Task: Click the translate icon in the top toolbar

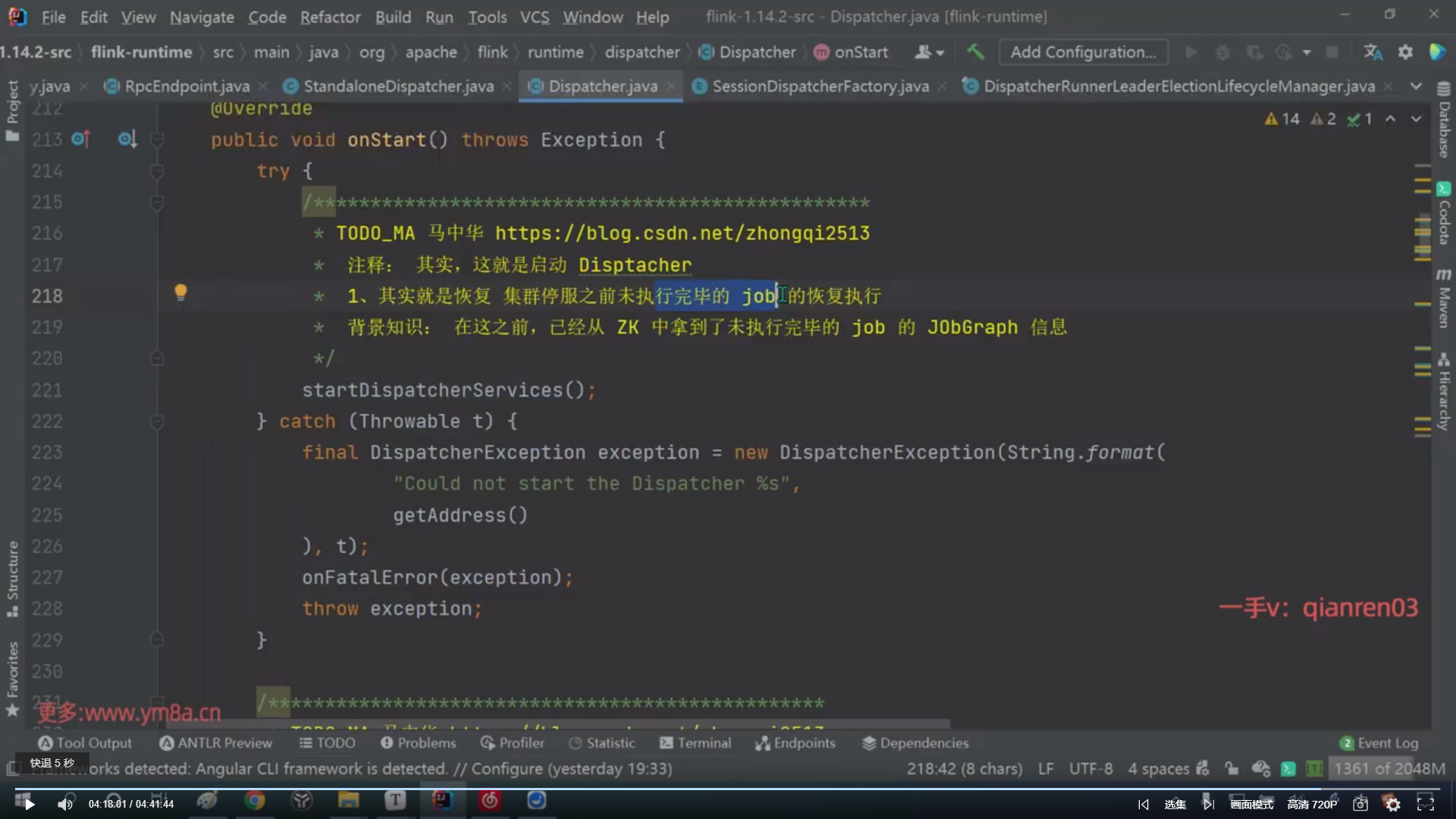Action: pyautogui.click(x=1373, y=52)
